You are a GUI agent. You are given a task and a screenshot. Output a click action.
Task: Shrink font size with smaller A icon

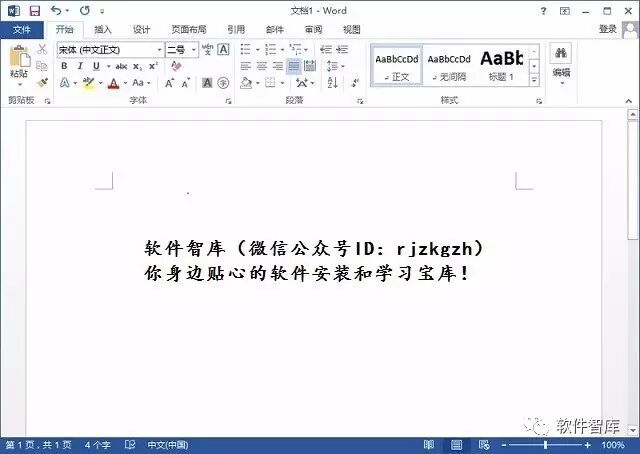[186, 83]
